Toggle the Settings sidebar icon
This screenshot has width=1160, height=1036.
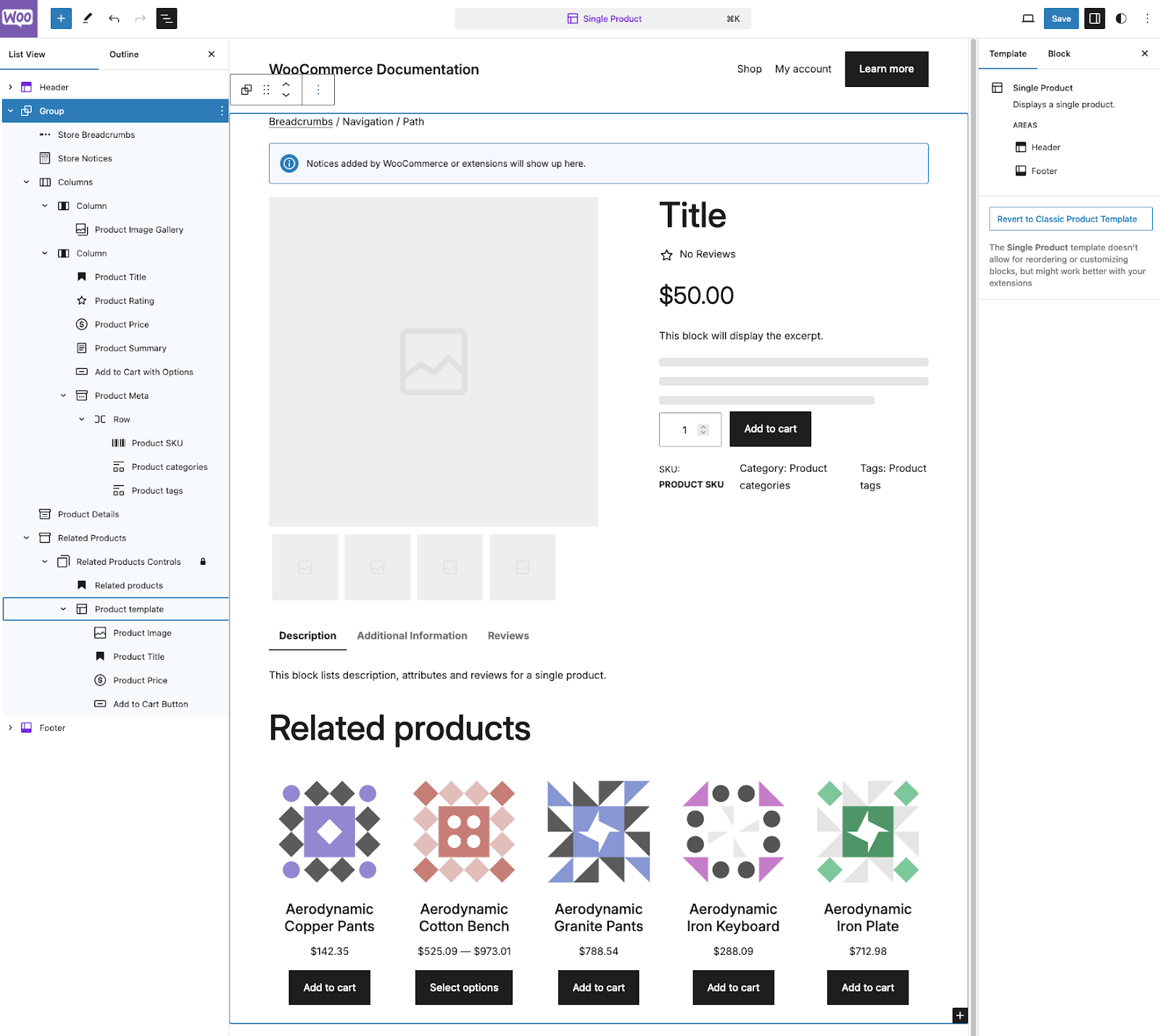1093,18
